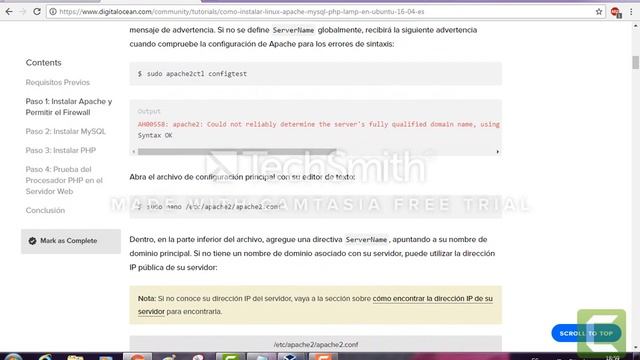The width and height of the screenshot is (640, 360).
Task: Bookmark this page with the star icon
Action: [x=599, y=12]
